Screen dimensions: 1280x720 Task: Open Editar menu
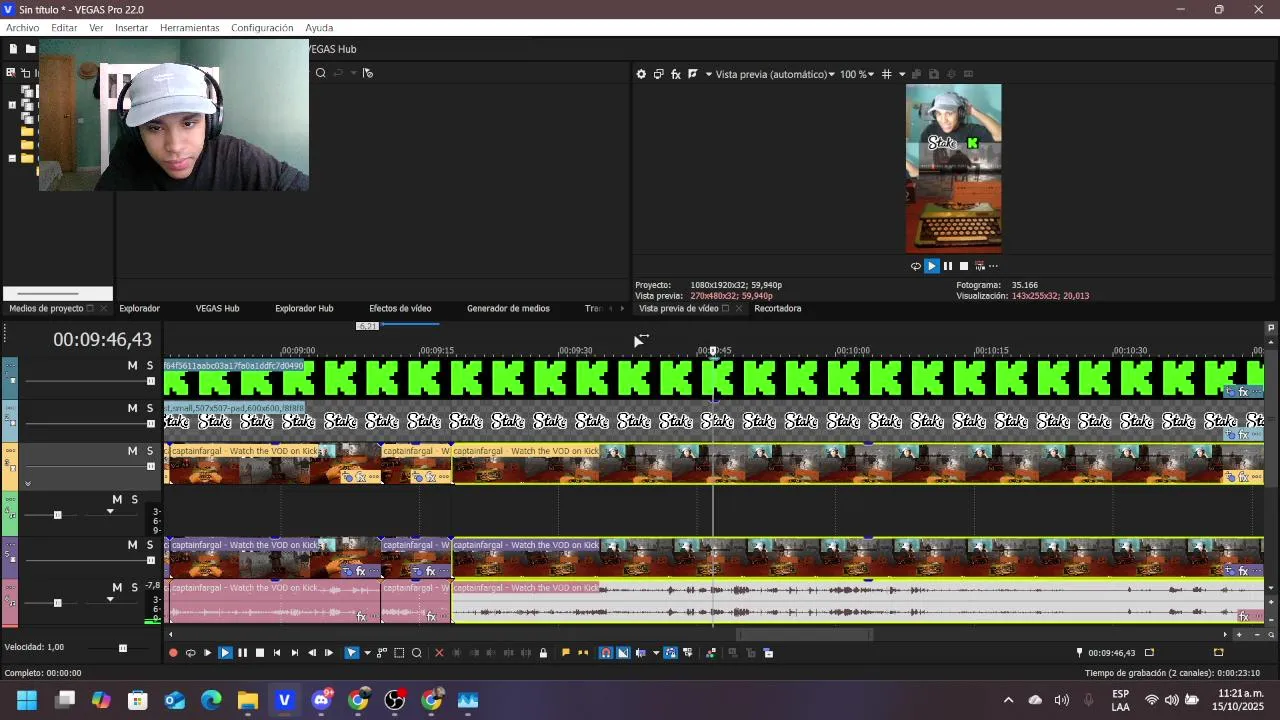click(x=64, y=28)
